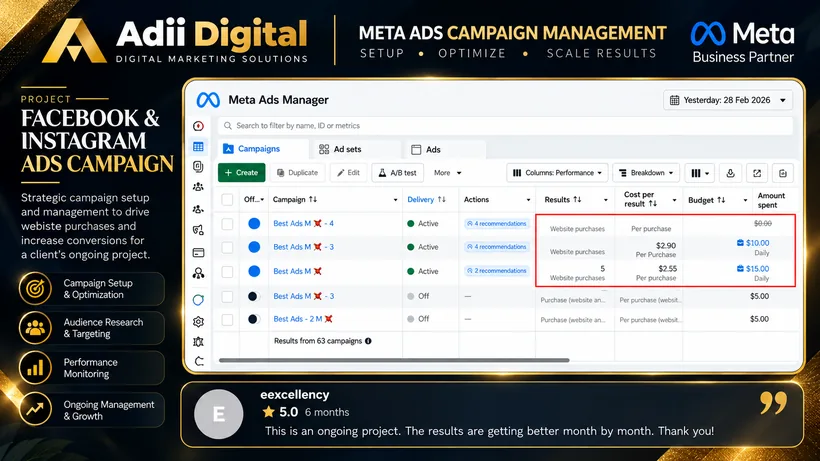Click the sort arrows next to Campaign header
This screenshot has width=820, height=461.
click(313, 199)
